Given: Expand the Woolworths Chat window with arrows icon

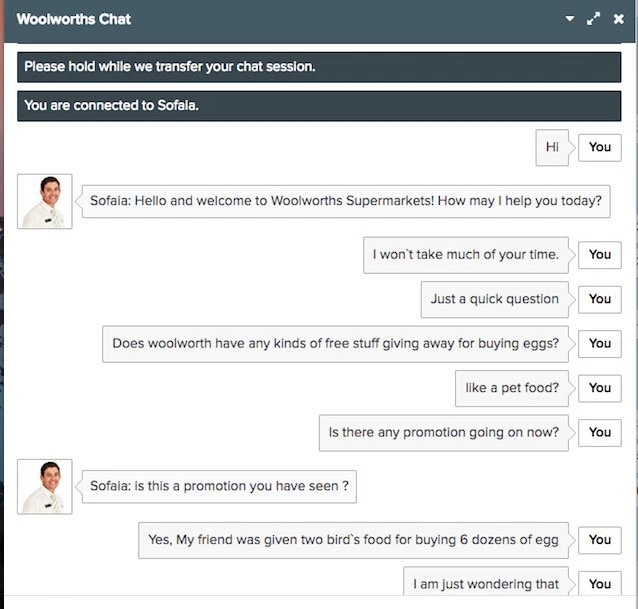Looking at the screenshot, I should coord(594,19).
